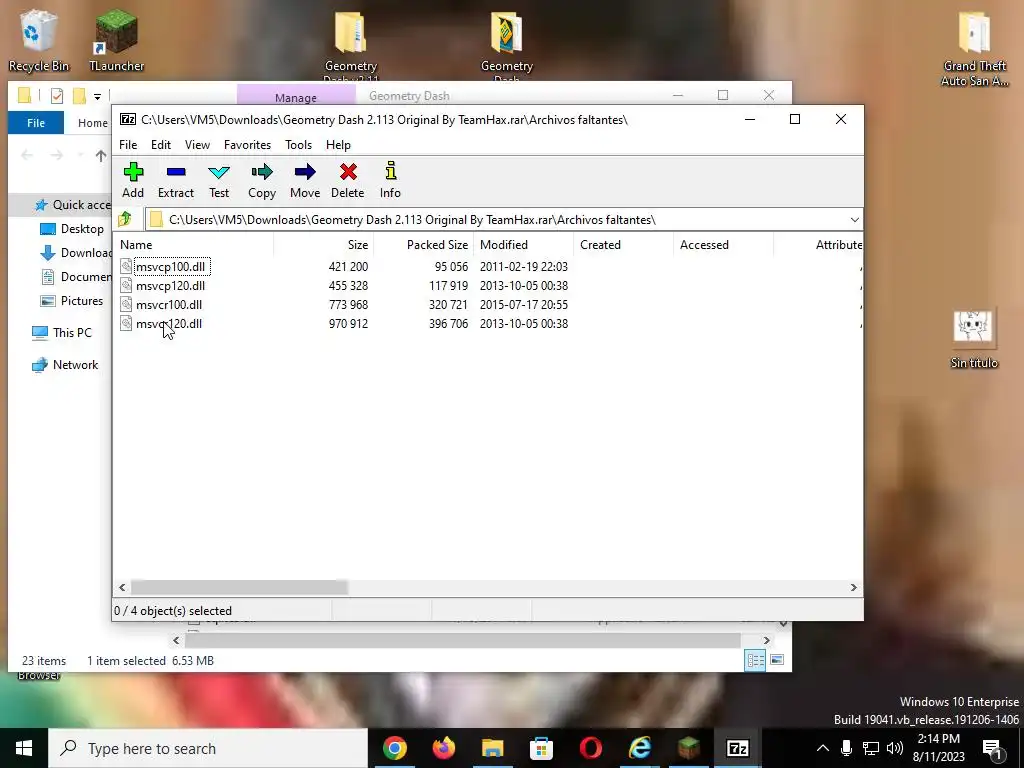Screen dimensions: 1024x768
Task: Switch to the Home tab in Explorer
Action: [93, 123]
